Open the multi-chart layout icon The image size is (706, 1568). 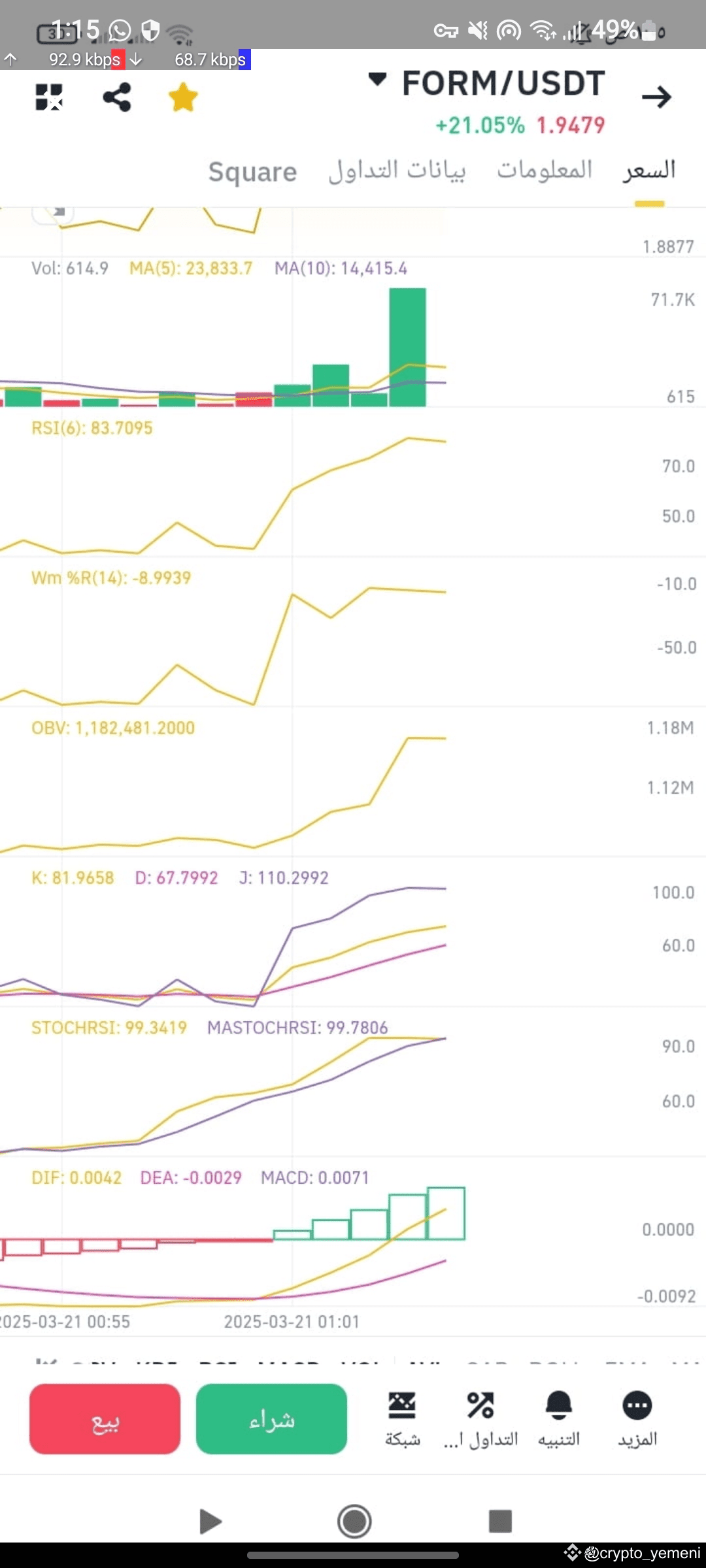[x=49, y=97]
